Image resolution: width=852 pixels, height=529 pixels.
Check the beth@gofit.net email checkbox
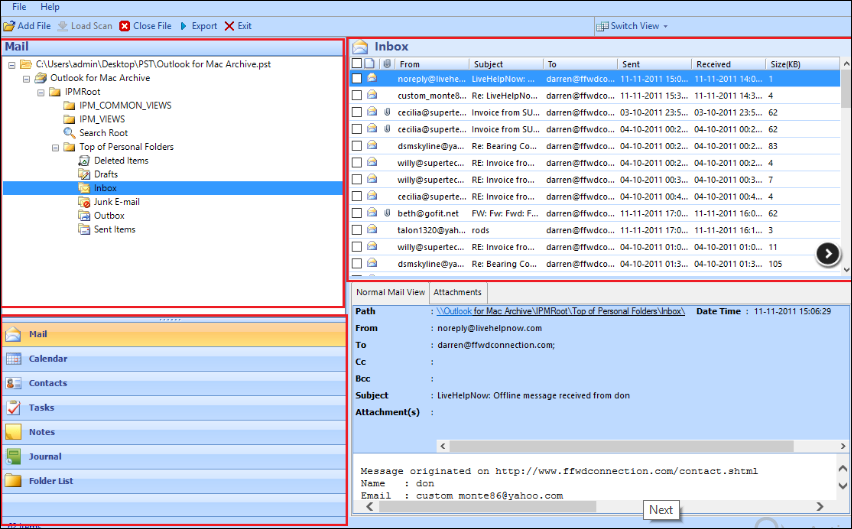pos(357,213)
